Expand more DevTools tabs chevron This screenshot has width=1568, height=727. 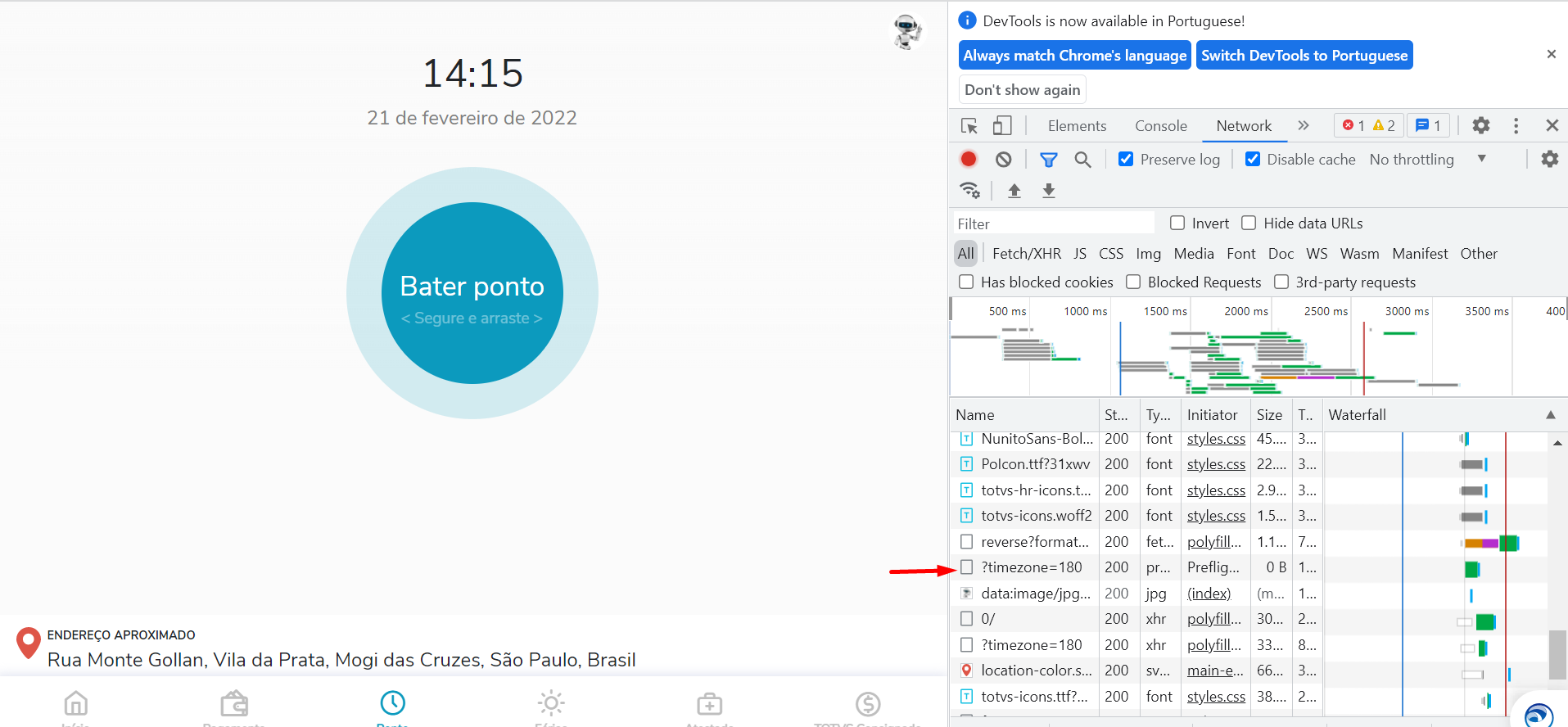click(x=1304, y=125)
